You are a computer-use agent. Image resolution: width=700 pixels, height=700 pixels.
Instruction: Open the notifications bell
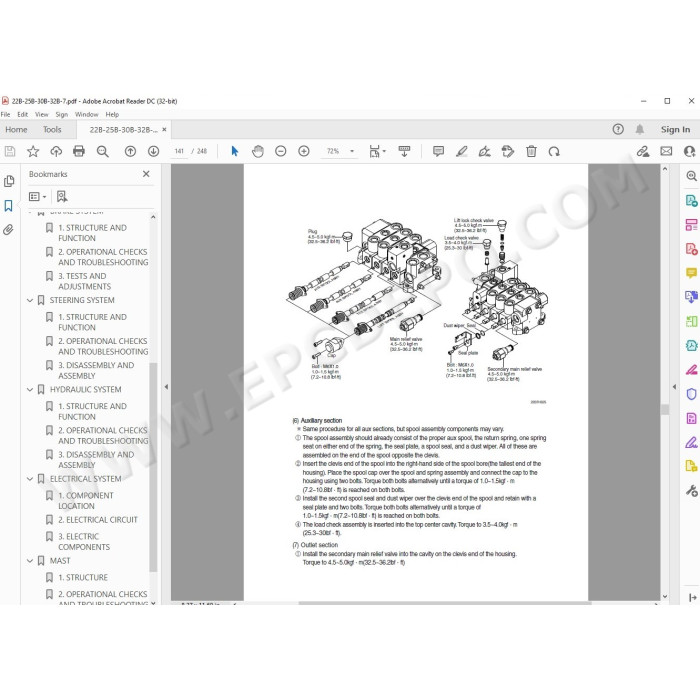coord(640,129)
